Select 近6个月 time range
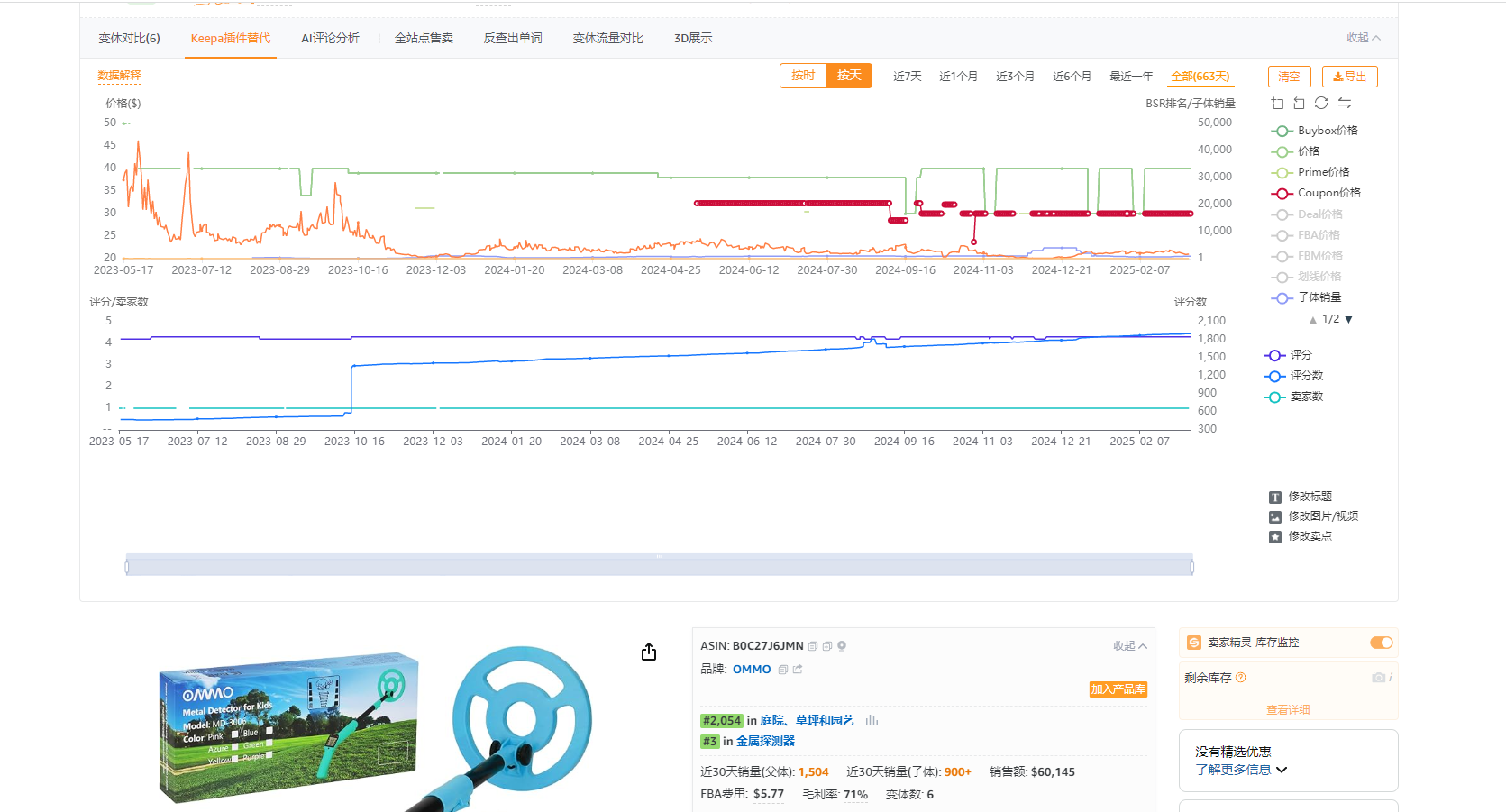 [x=1072, y=77]
